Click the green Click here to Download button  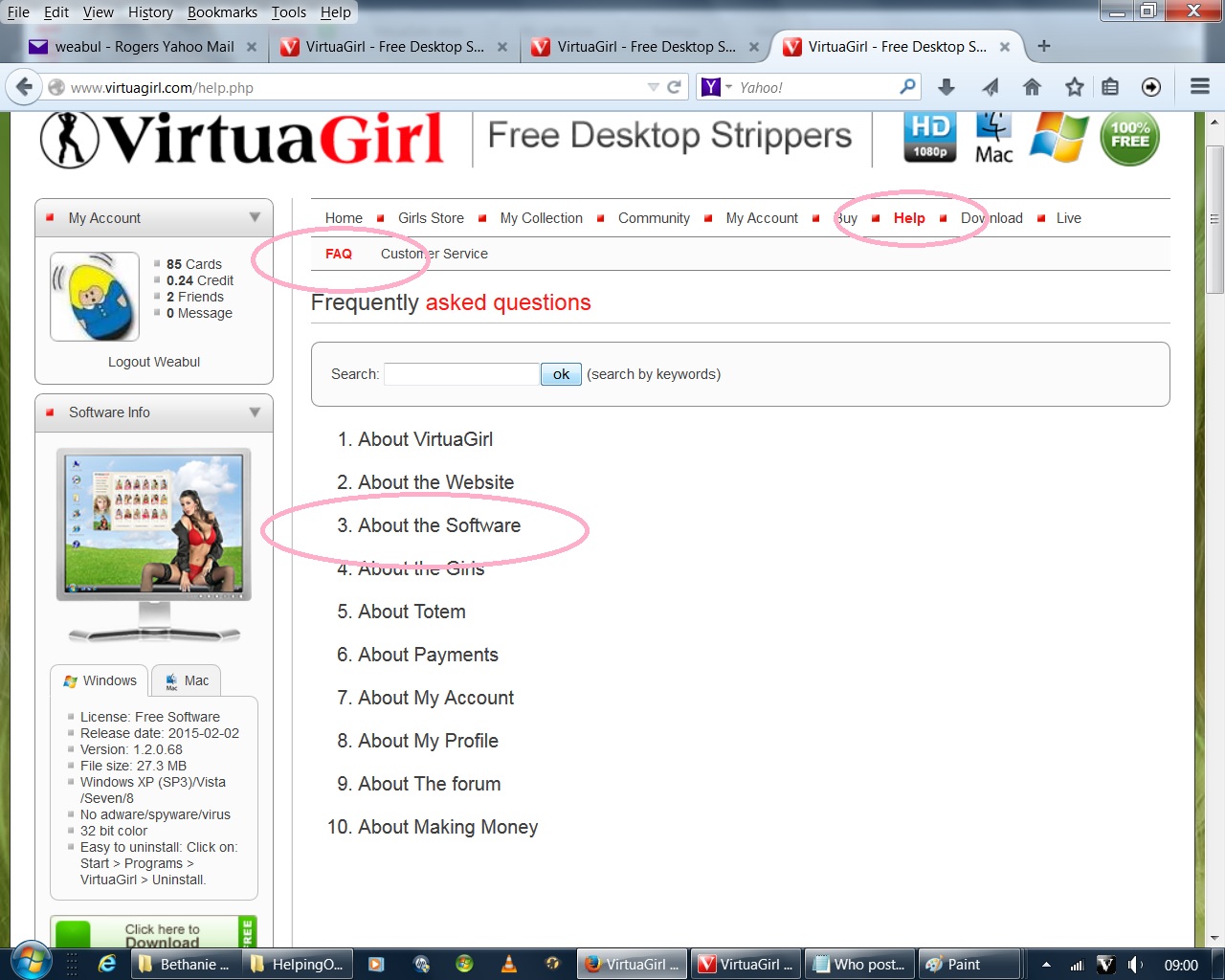(x=153, y=932)
